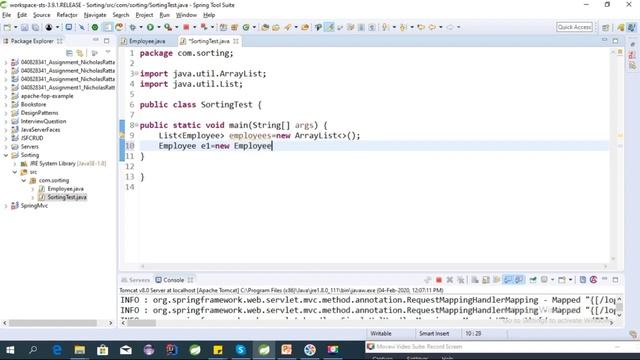Open Windows Start menu
The height and width of the screenshot is (360, 640).
pyautogui.click(x=10, y=350)
